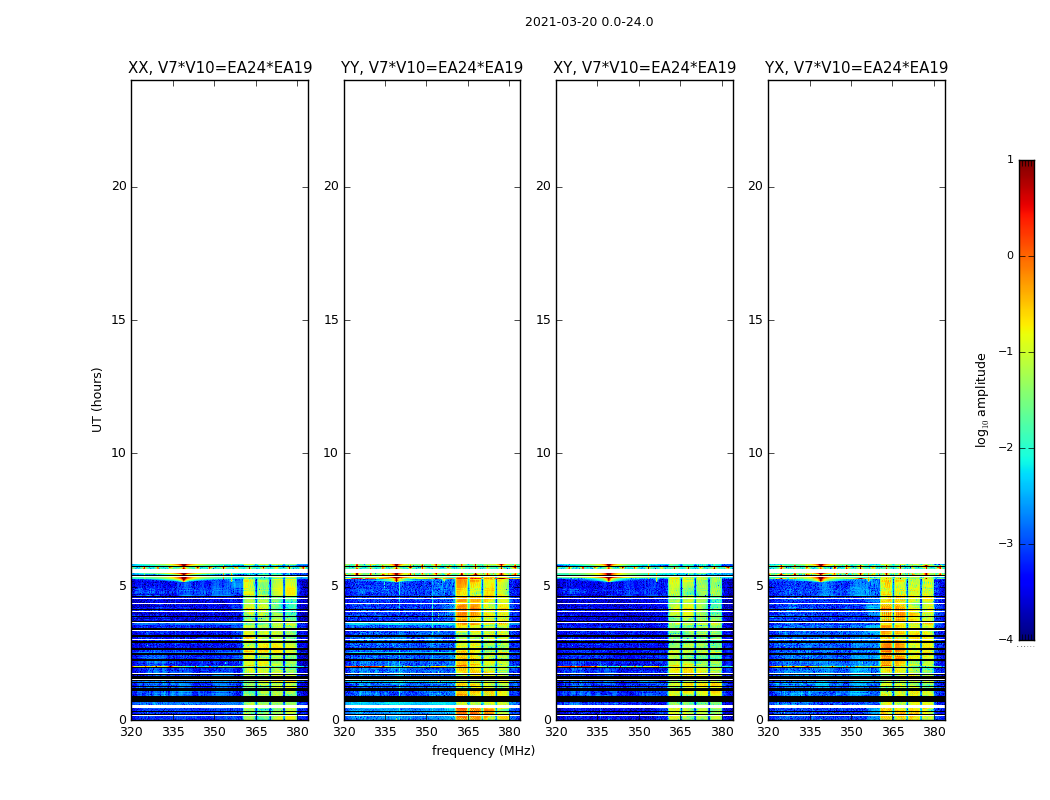Image resolution: width=1050 pixels, height=800 pixels.
Task: Click the 'frequency (MHz)' x-axis label
Action: pyautogui.click(x=483, y=751)
